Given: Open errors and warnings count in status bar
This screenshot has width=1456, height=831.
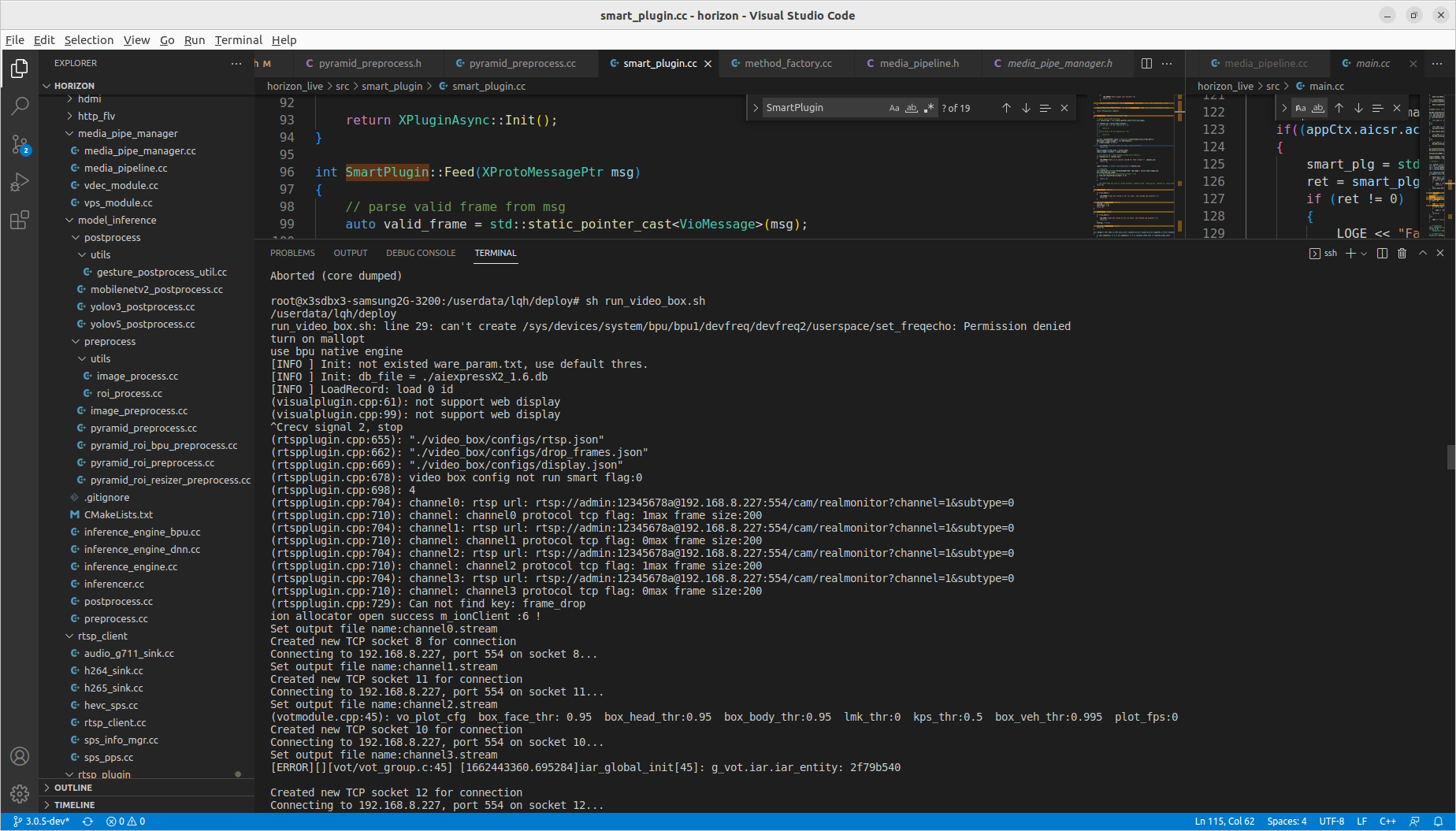Looking at the screenshot, I should (x=126, y=822).
